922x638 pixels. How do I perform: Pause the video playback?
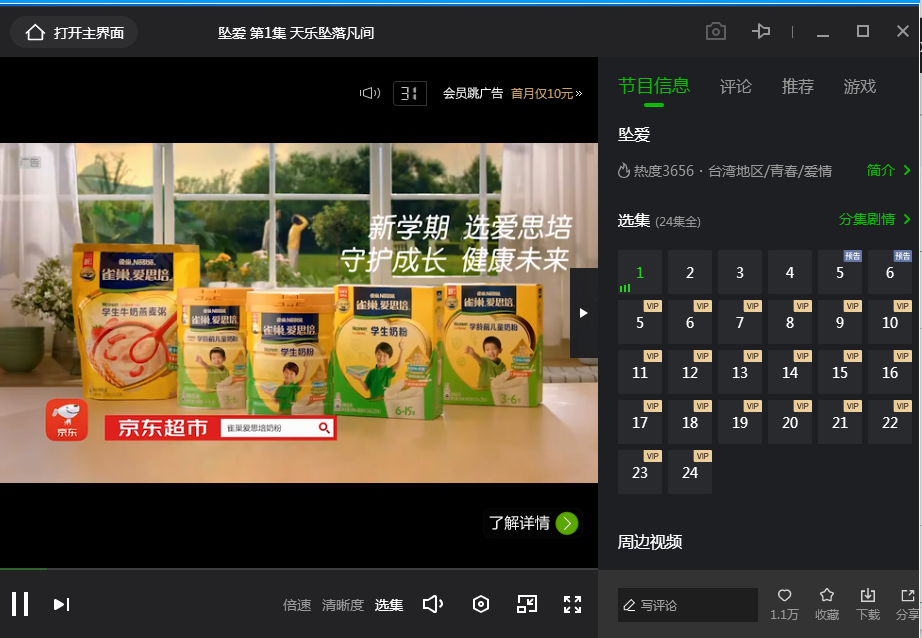(x=21, y=604)
